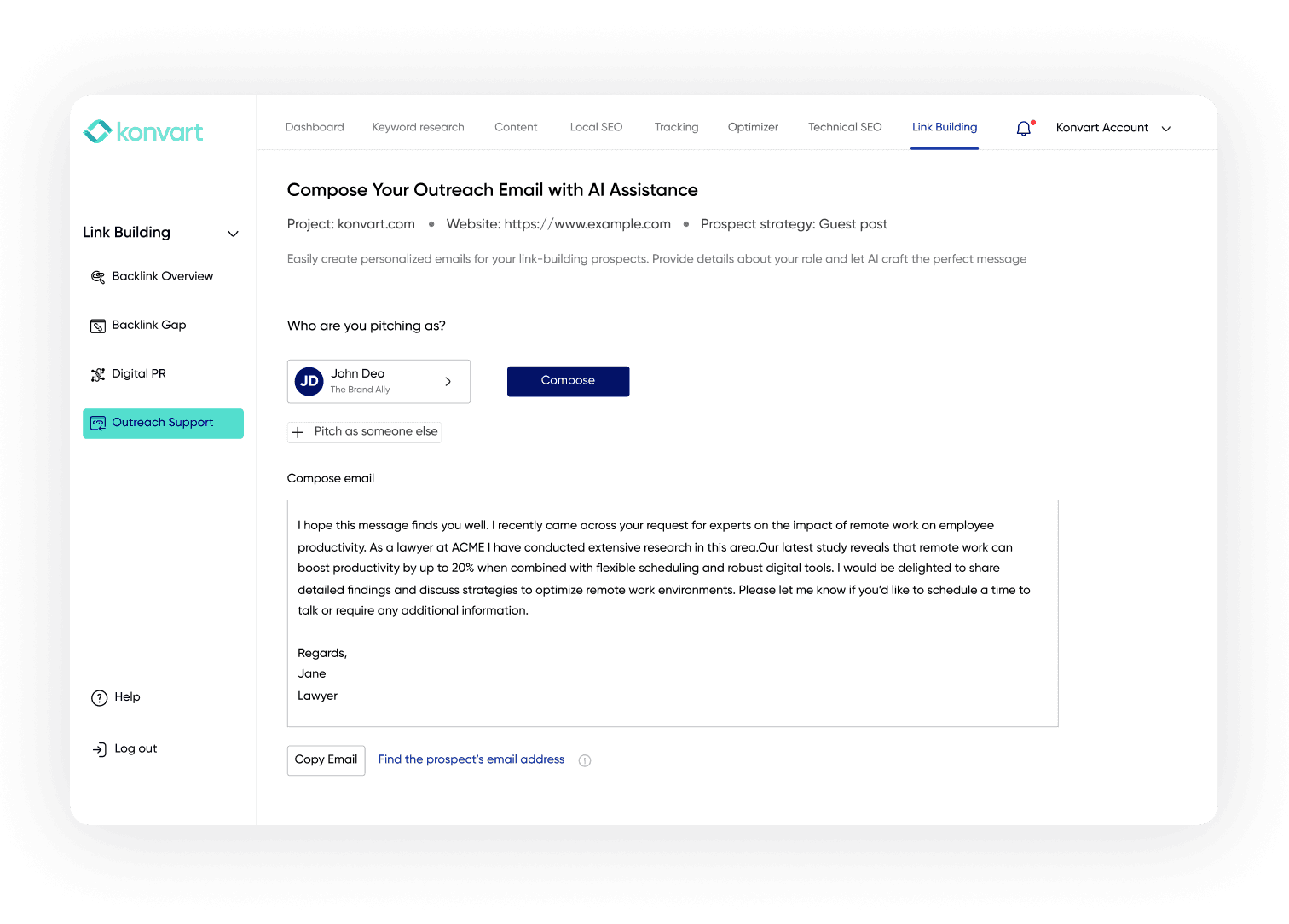Open the Technical SEO tab
Image resolution: width=1289 pixels, height=924 pixels.
pos(845,127)
